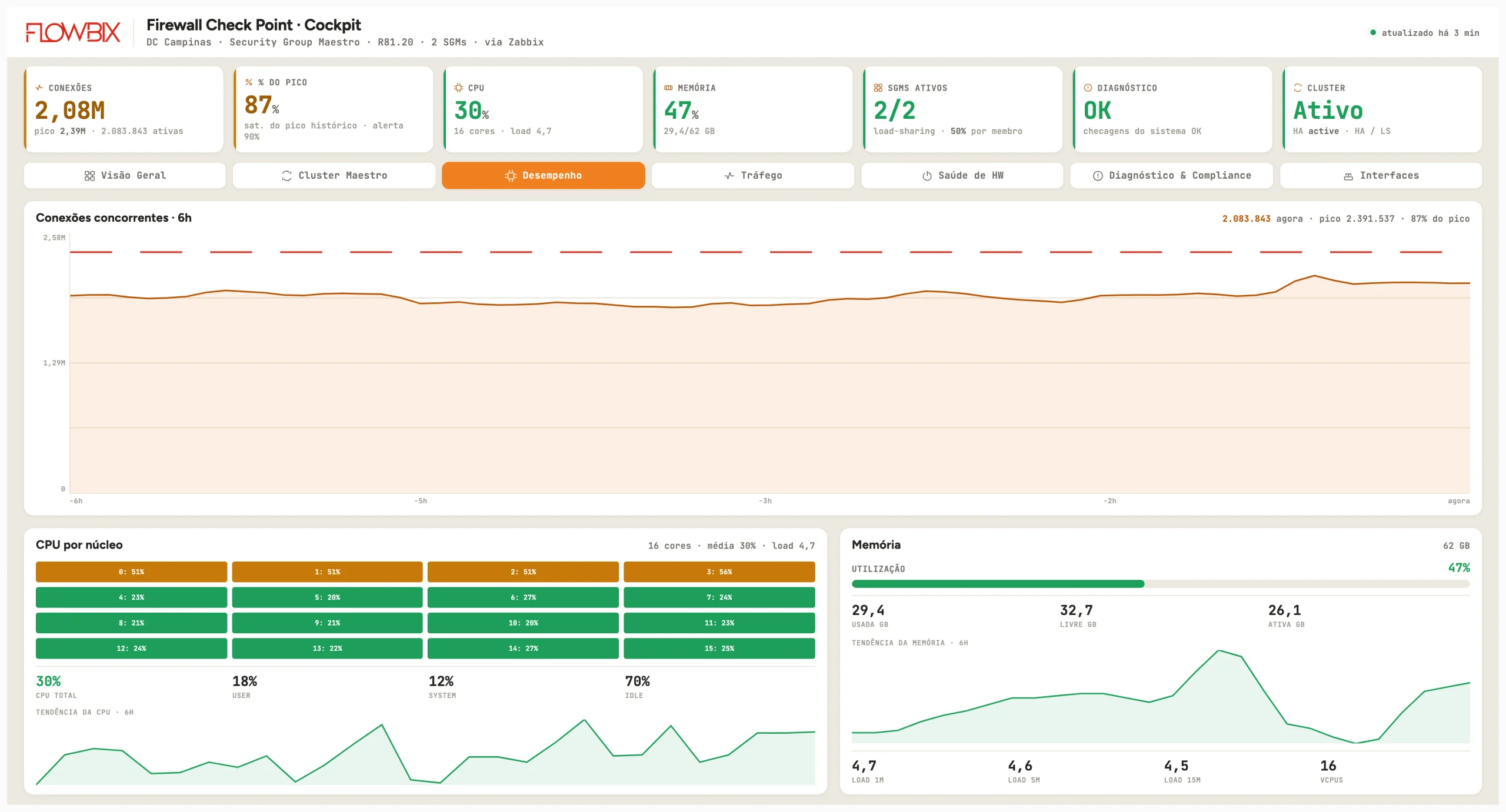Click the 87% do pico value
Screen dimensions: 1506x812
tap(262, 105)
